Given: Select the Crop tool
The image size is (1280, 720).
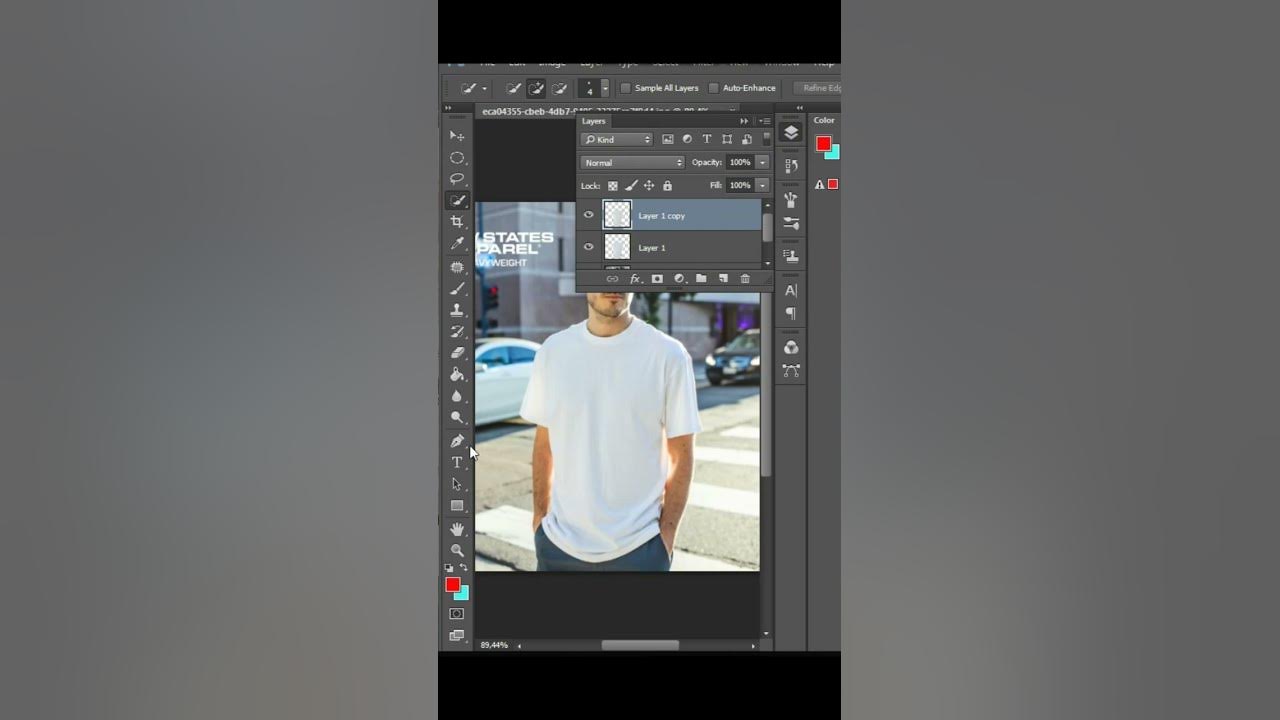Looking at the screenshot, I should 457,222.
